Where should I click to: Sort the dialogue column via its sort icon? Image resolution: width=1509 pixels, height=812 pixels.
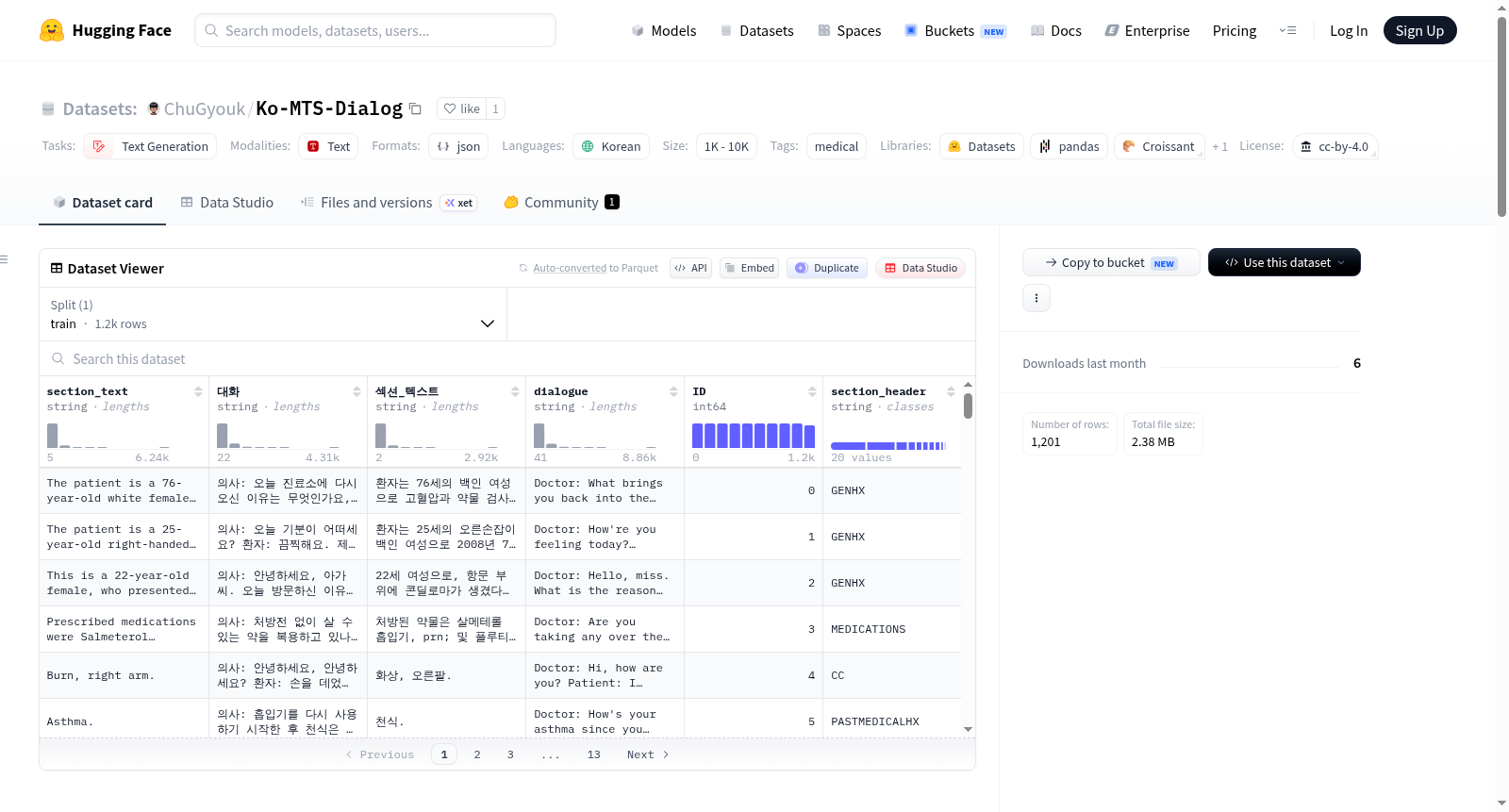pos(673,391)
